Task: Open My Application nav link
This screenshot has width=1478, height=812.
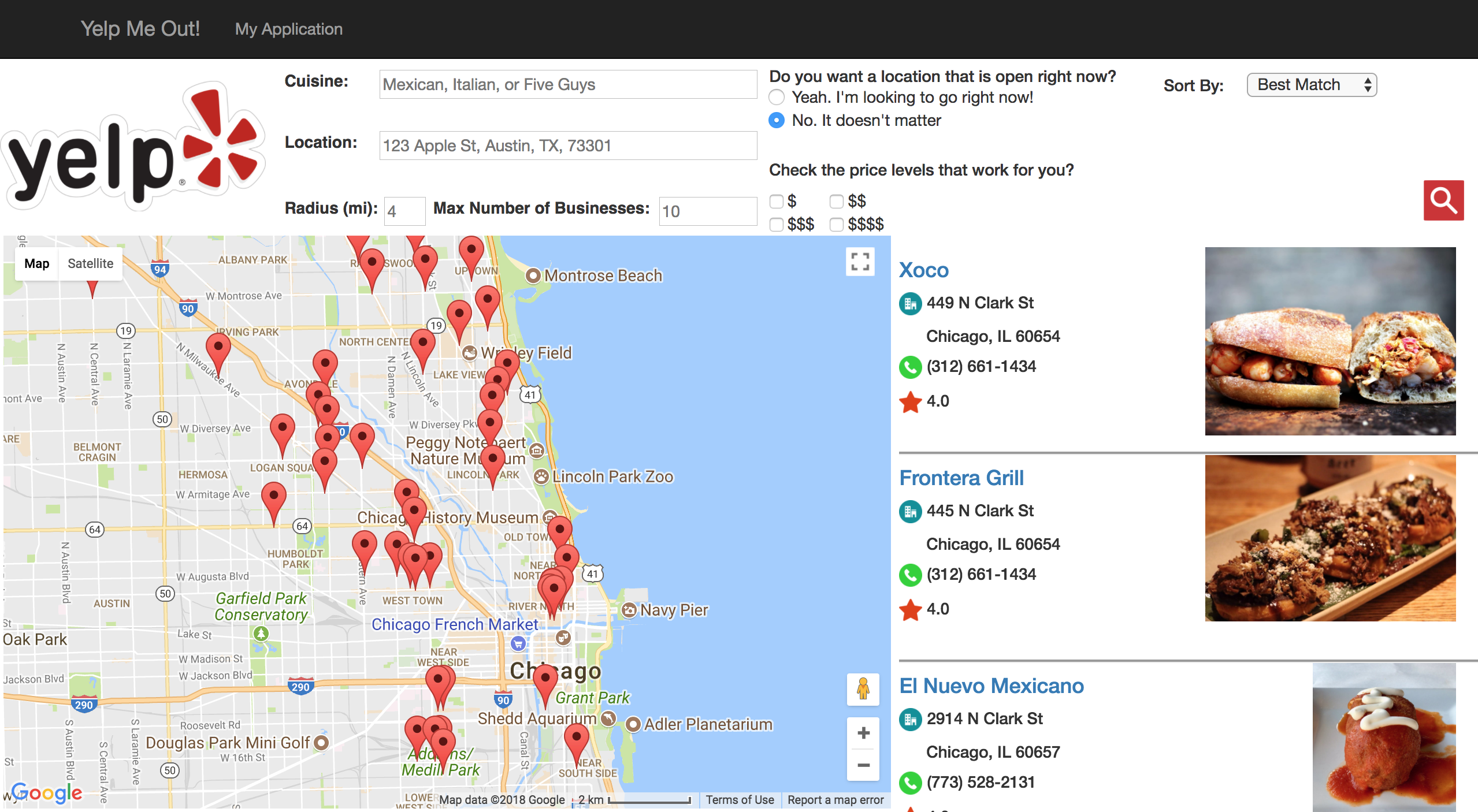Action: 288,29
